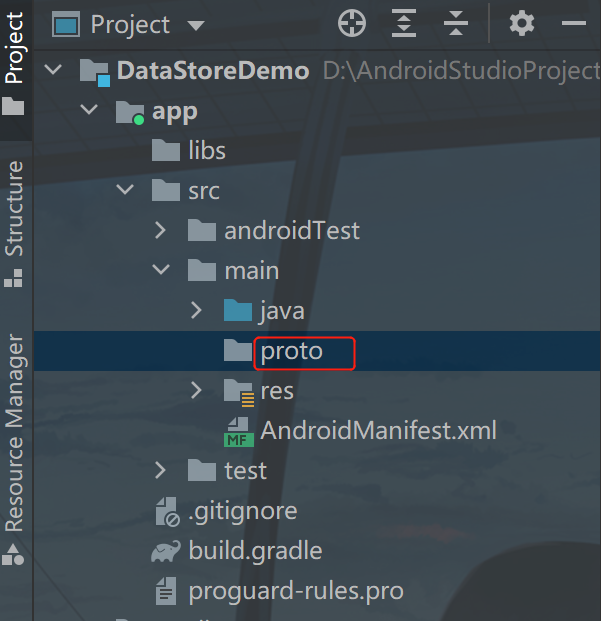This screenshot has height=621, width=601.
Task: Open the proguard-rules.pro file
Action: (x=296, y=592)
